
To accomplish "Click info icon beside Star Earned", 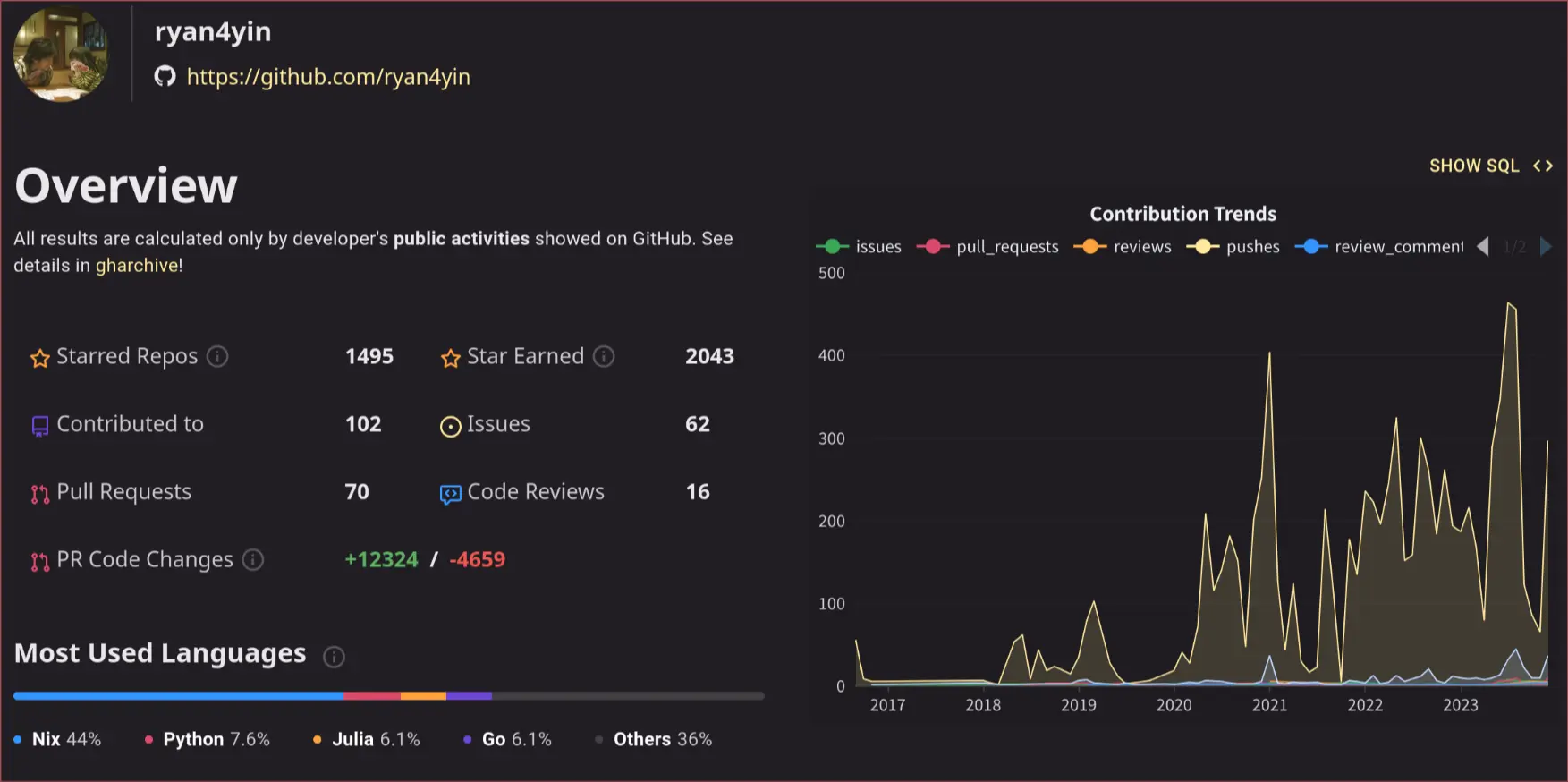I will coord(604,357).
